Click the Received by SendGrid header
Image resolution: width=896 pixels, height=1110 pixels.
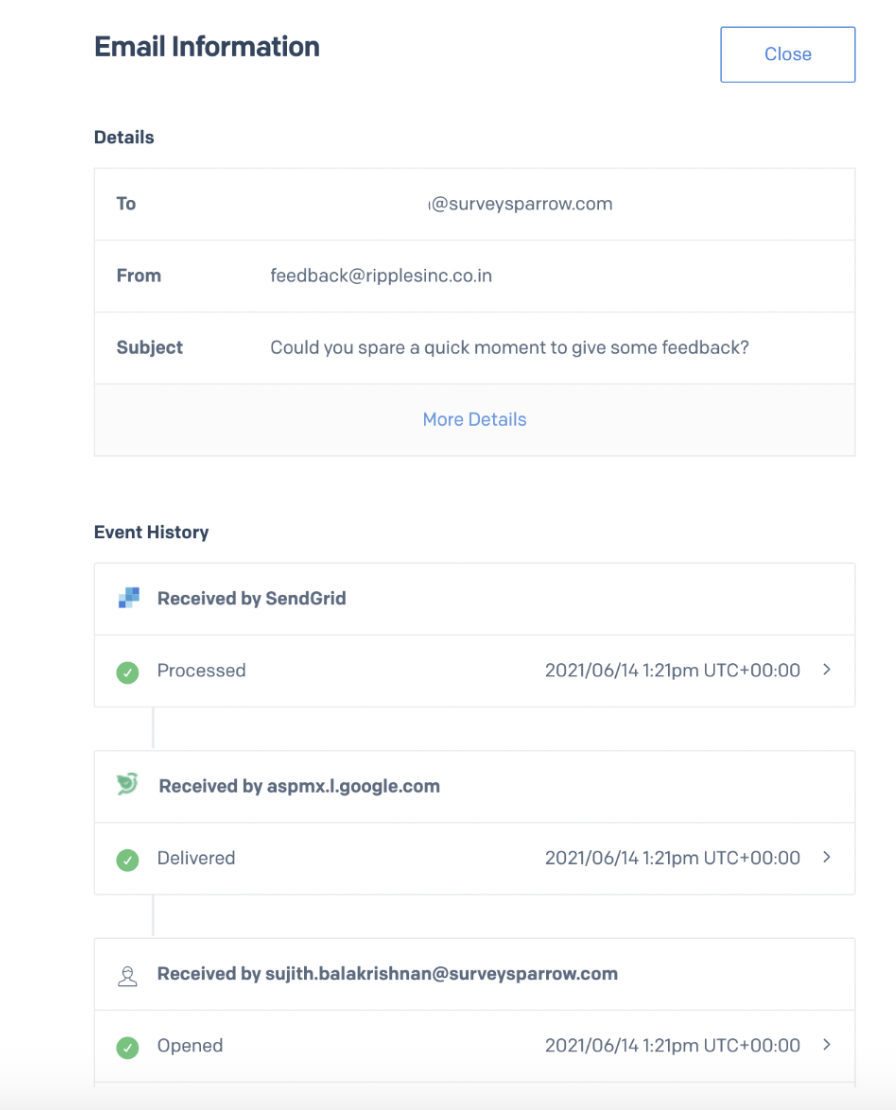click(x=251, y=599)
